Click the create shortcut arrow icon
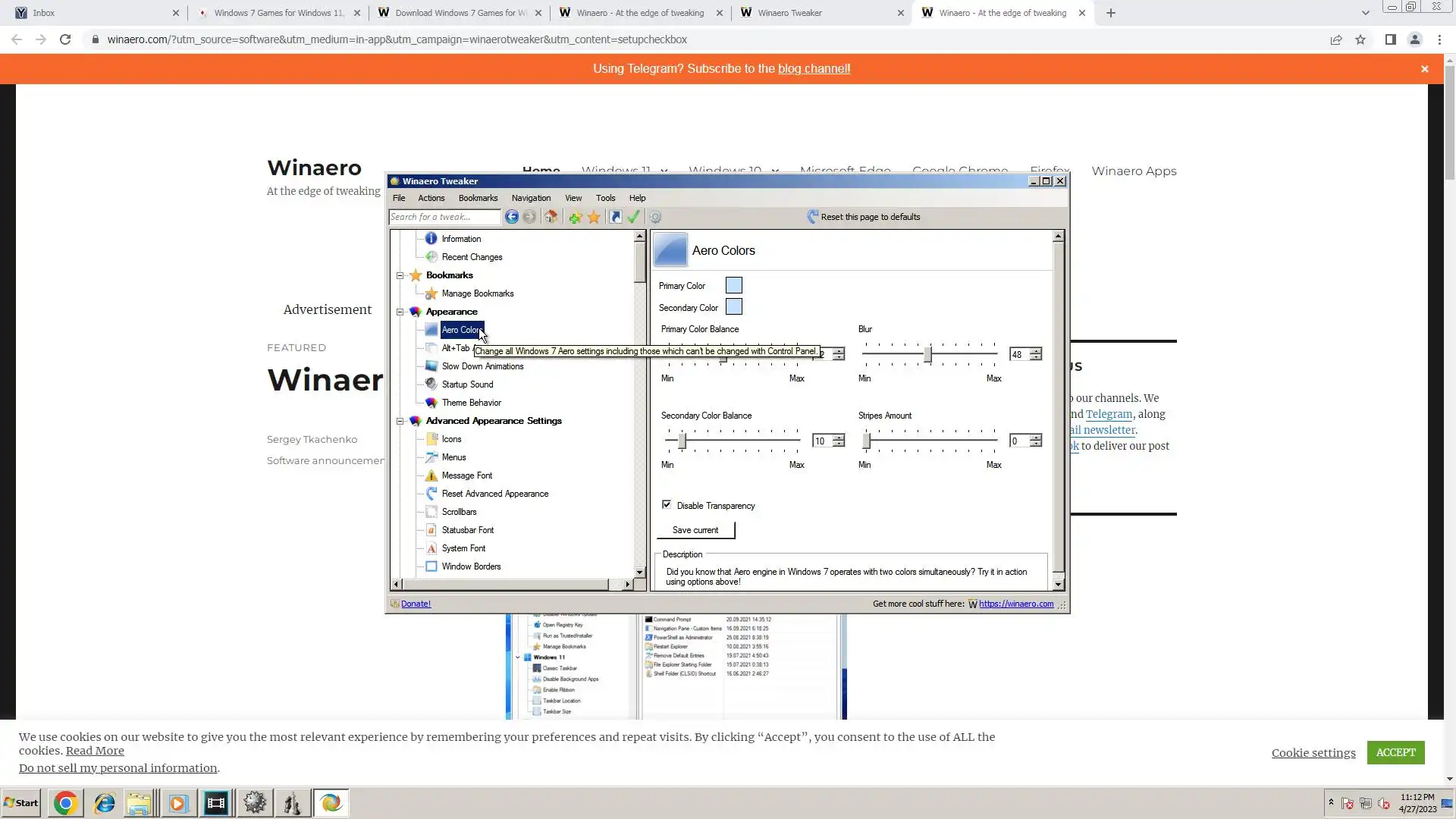 click(x=616, y=218)
